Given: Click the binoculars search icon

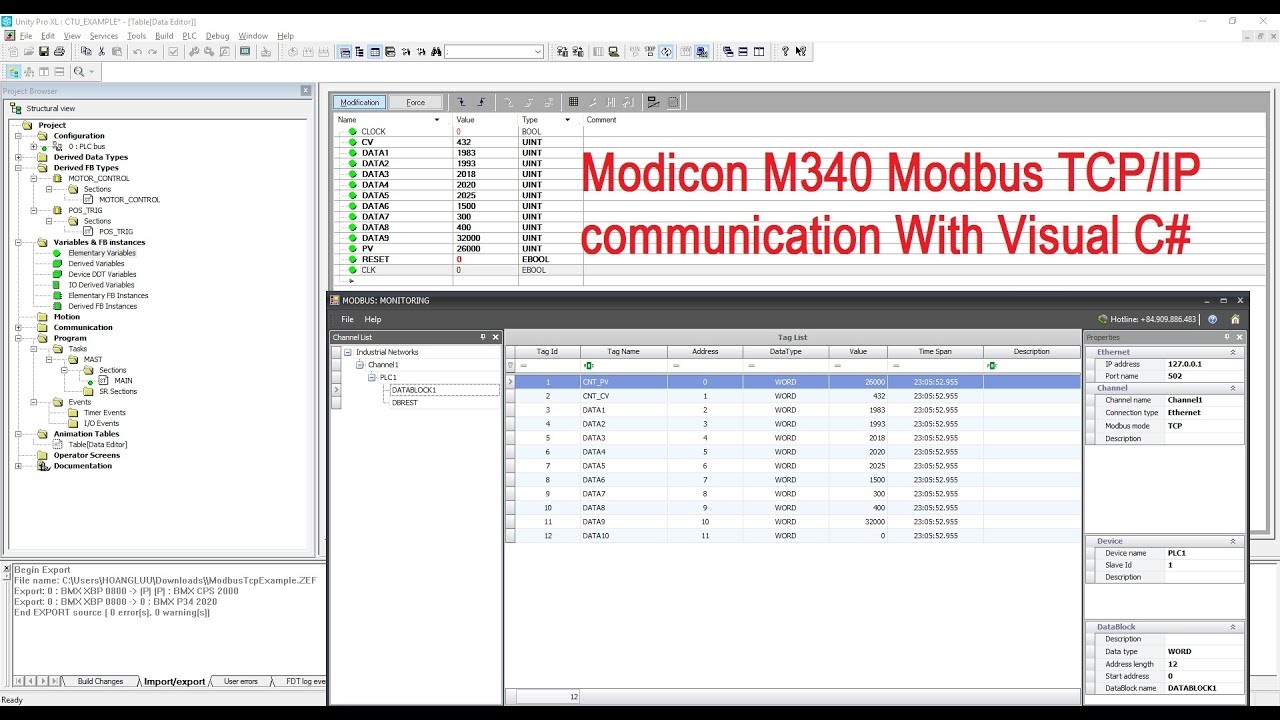Looking at the screenshot, I should point(435,52).
